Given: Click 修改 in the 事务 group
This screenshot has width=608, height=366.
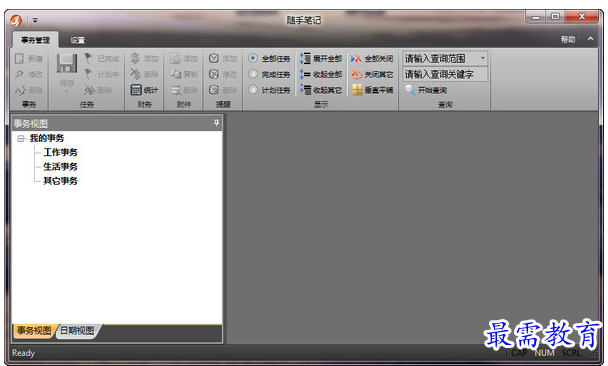Looking at the screenshot, I should point(29,74).
